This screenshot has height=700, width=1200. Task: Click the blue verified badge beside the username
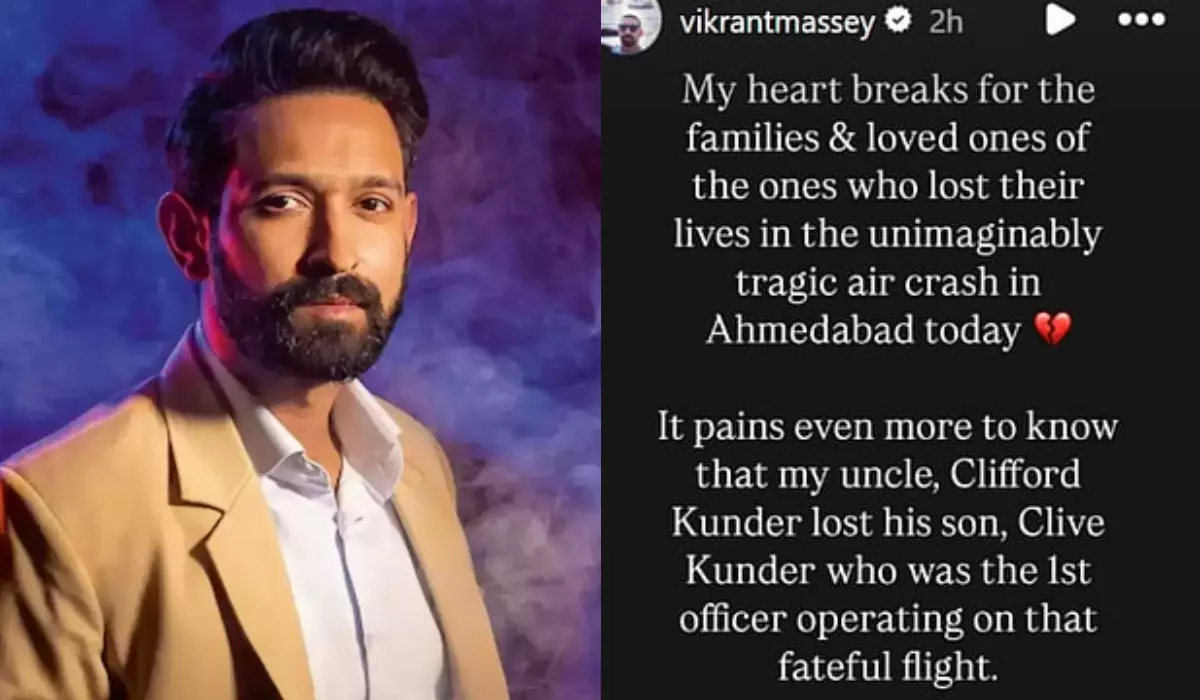(x=899, y=22)
